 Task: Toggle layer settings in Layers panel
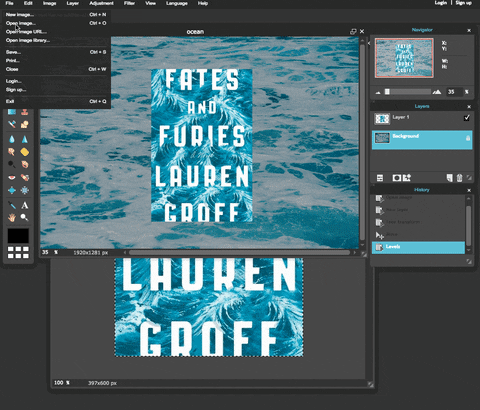point(380,178)
